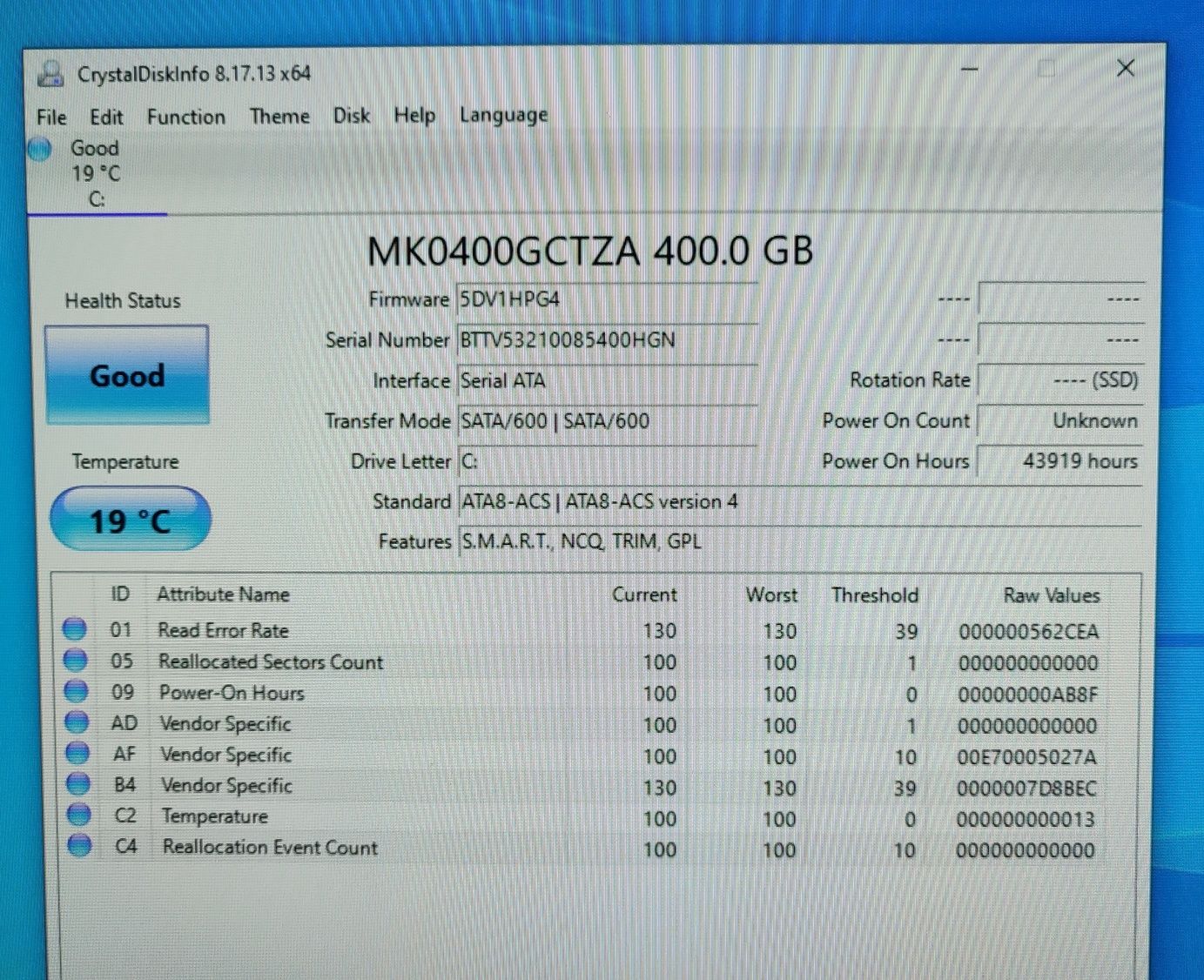Click status orb for C2 Temperature row

79,815
